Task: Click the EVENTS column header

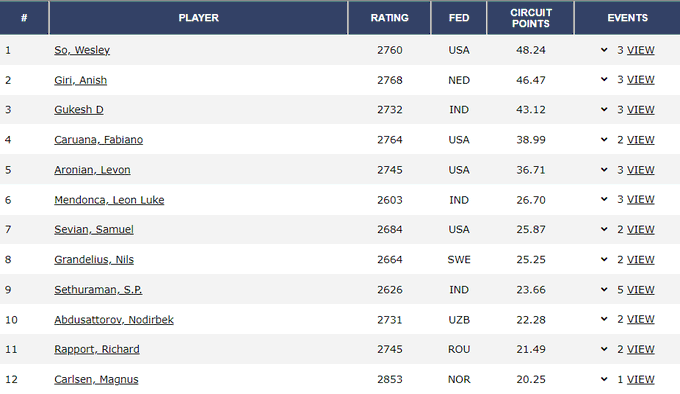Action: [628, 18]
